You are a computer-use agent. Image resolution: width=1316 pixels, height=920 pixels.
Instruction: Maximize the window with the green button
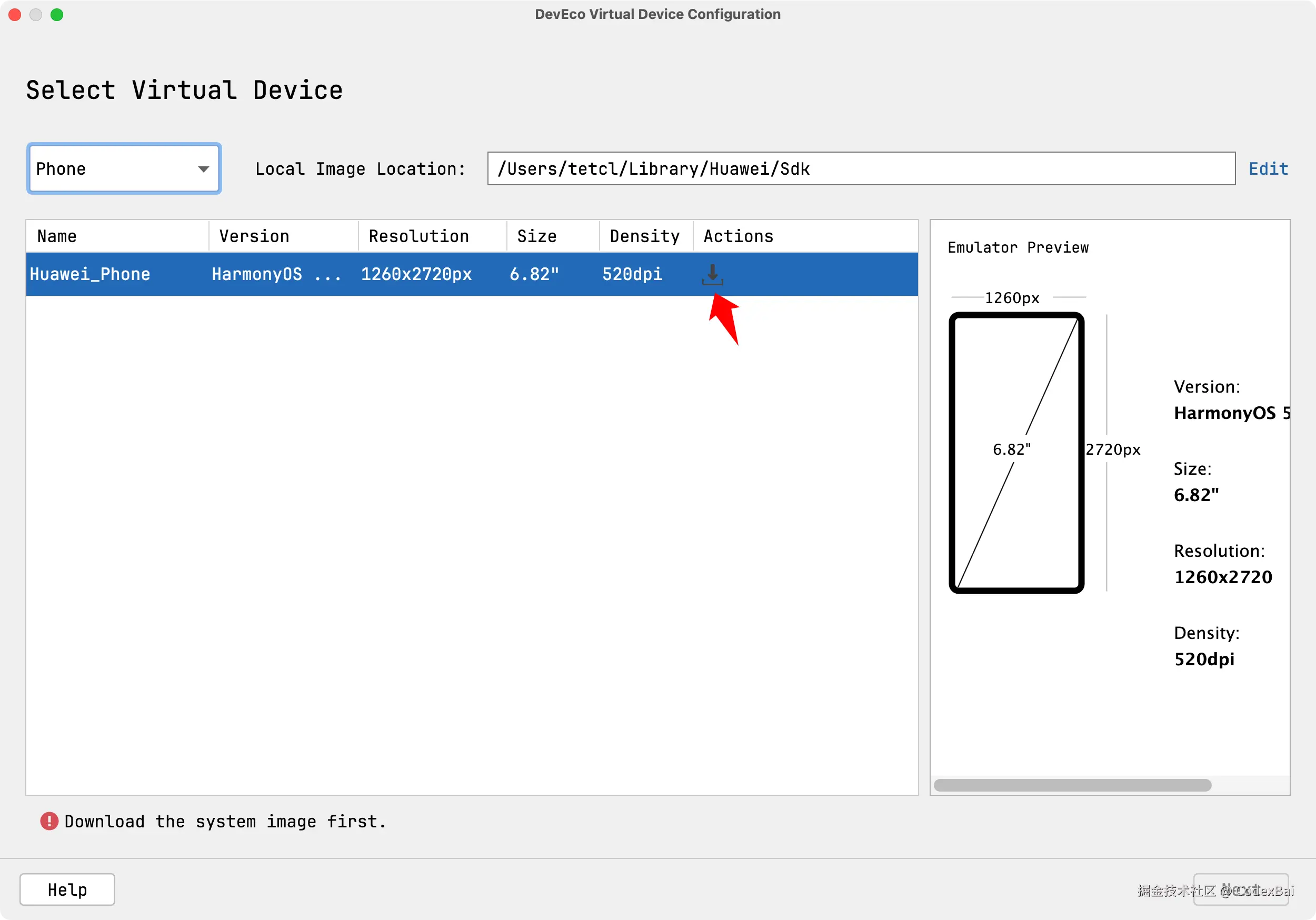pyautogui.click(x=57, y=14)
